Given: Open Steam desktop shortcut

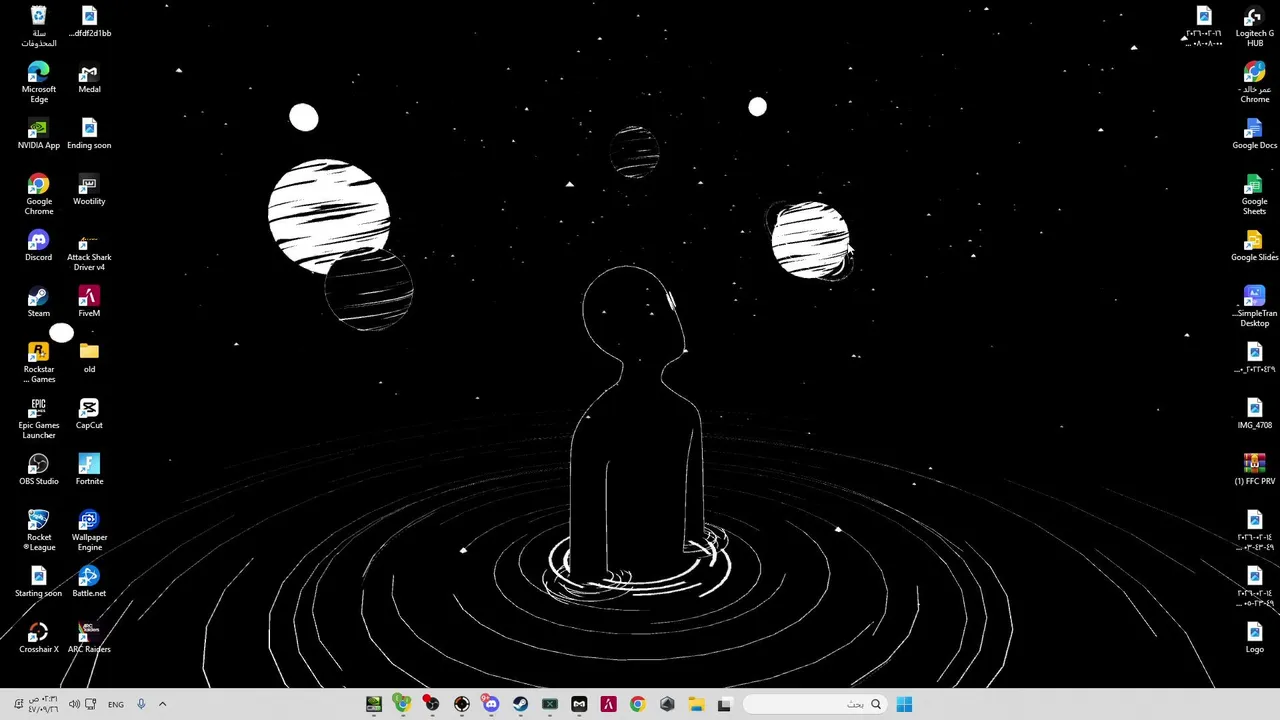Looking at the screenshot, I should click(38, 302).
